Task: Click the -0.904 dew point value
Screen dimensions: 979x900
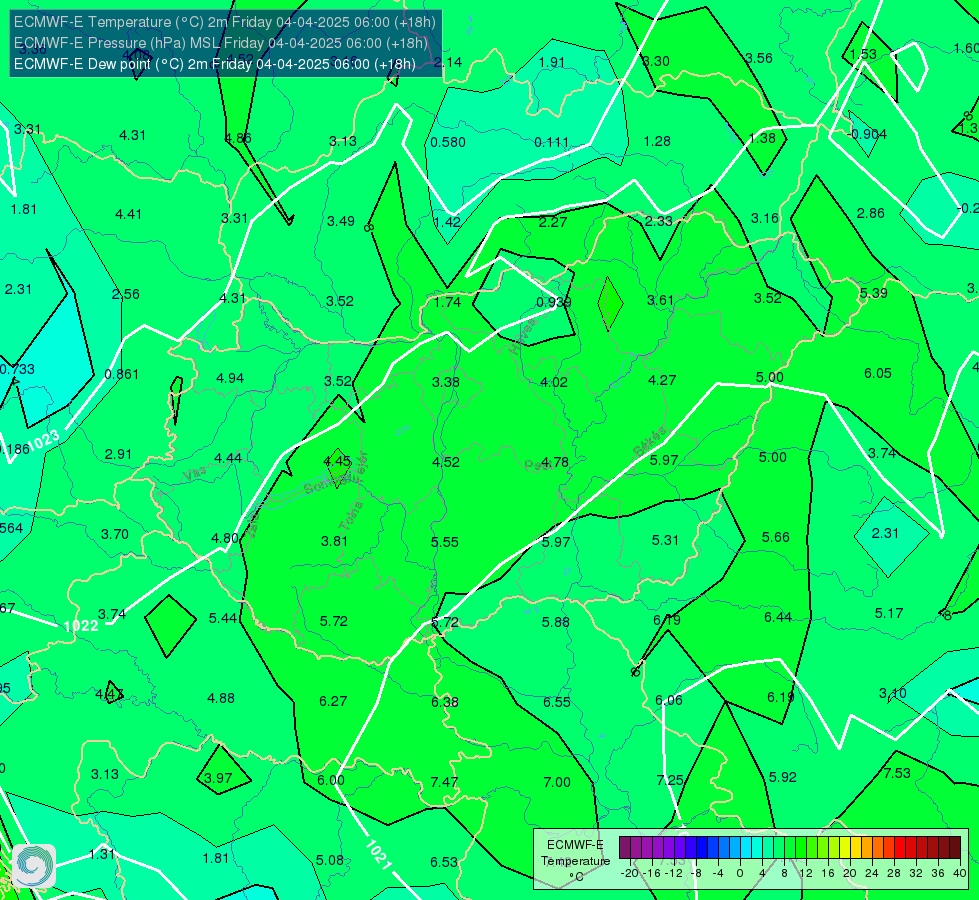Action: [867, 134]
